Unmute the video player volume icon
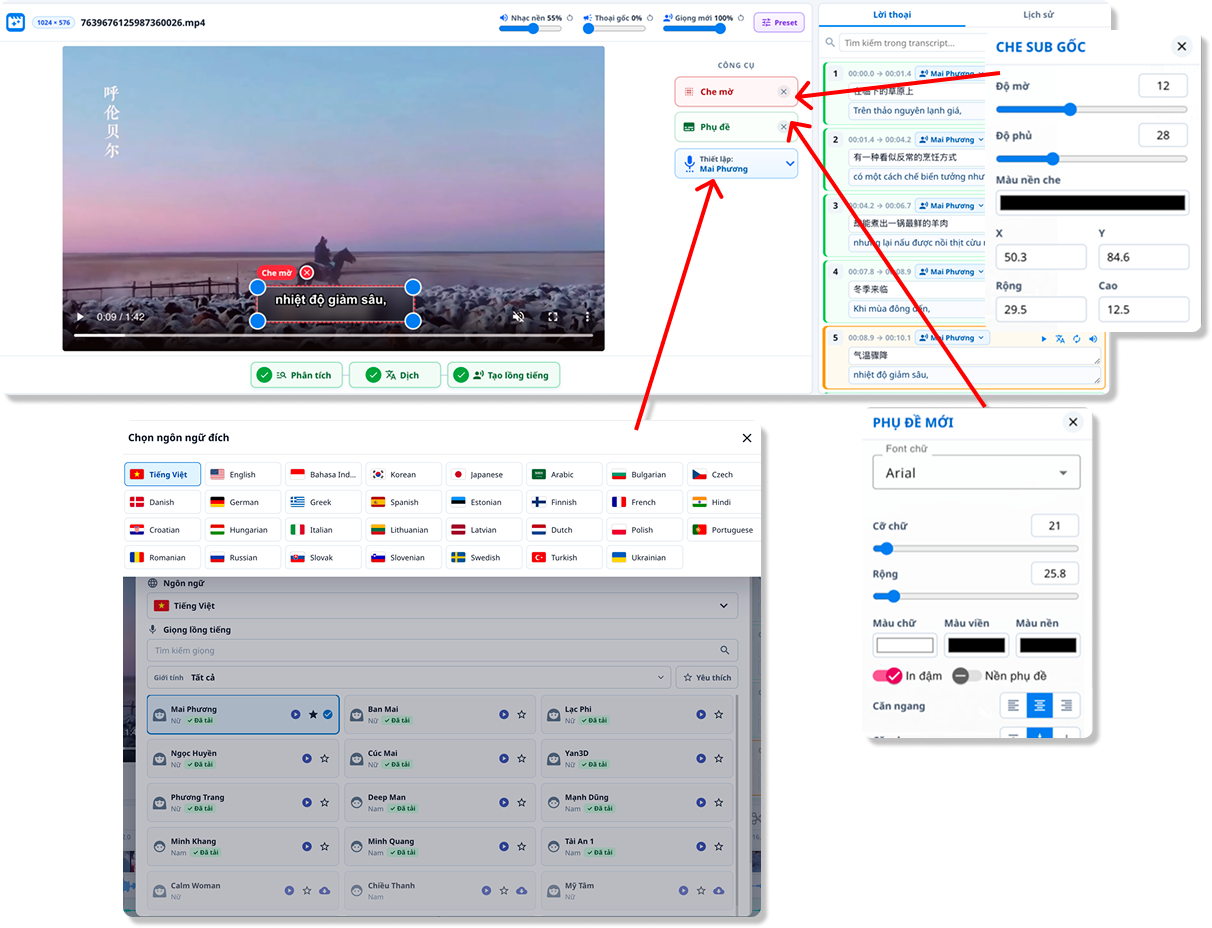 518,317
